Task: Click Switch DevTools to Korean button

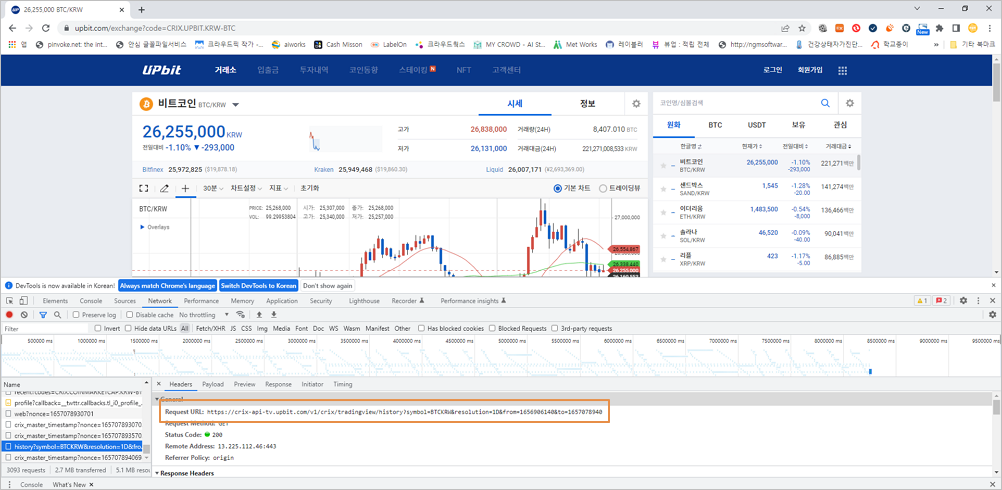Action: tap(259, 286)
